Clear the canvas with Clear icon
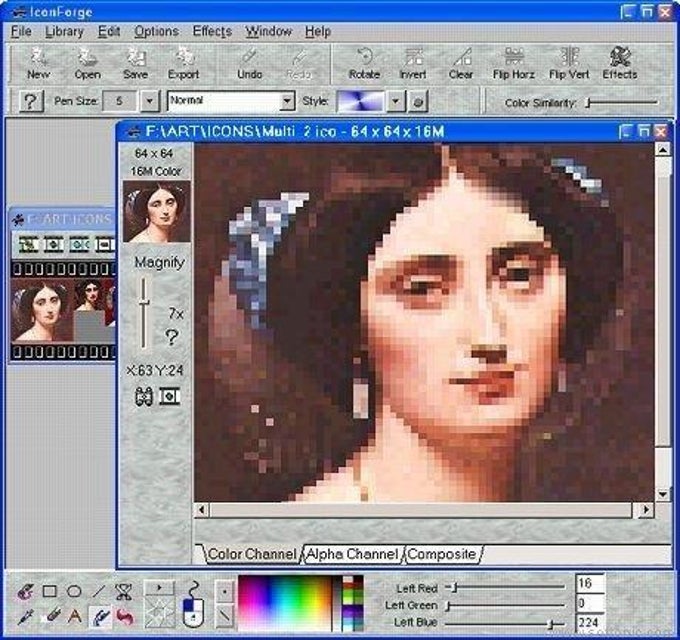This screenshot has height=640, width=680. 461,64
